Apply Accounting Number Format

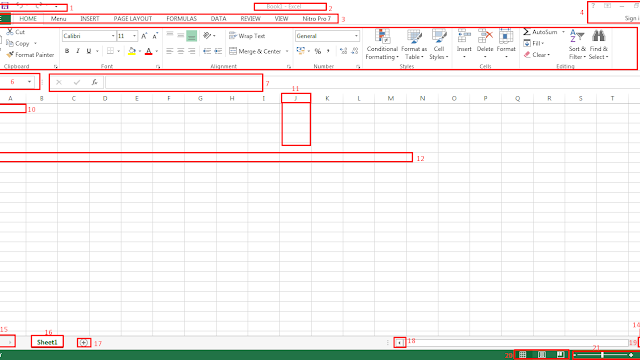[301, 51]
